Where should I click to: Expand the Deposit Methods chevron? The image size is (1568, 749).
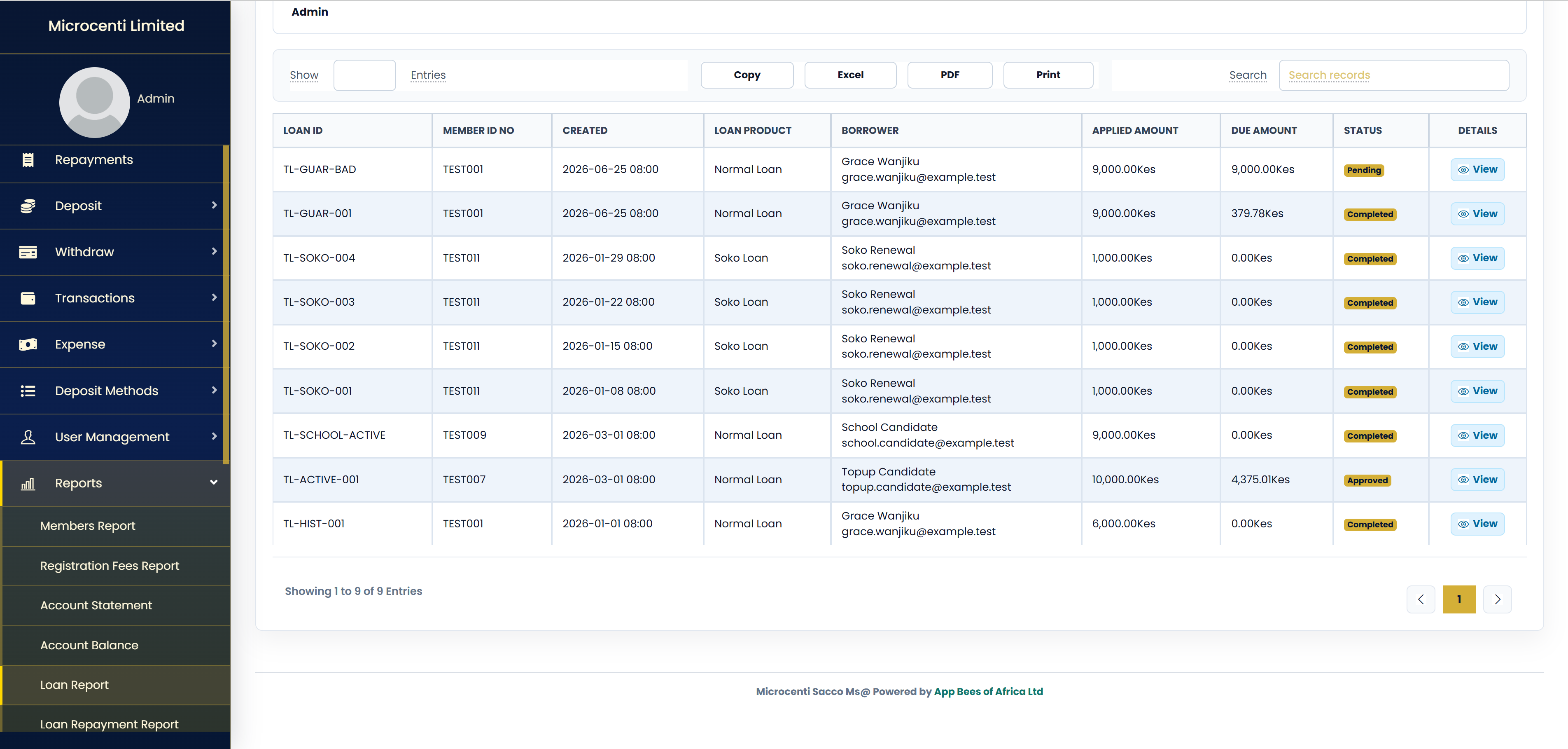(214, 390)
